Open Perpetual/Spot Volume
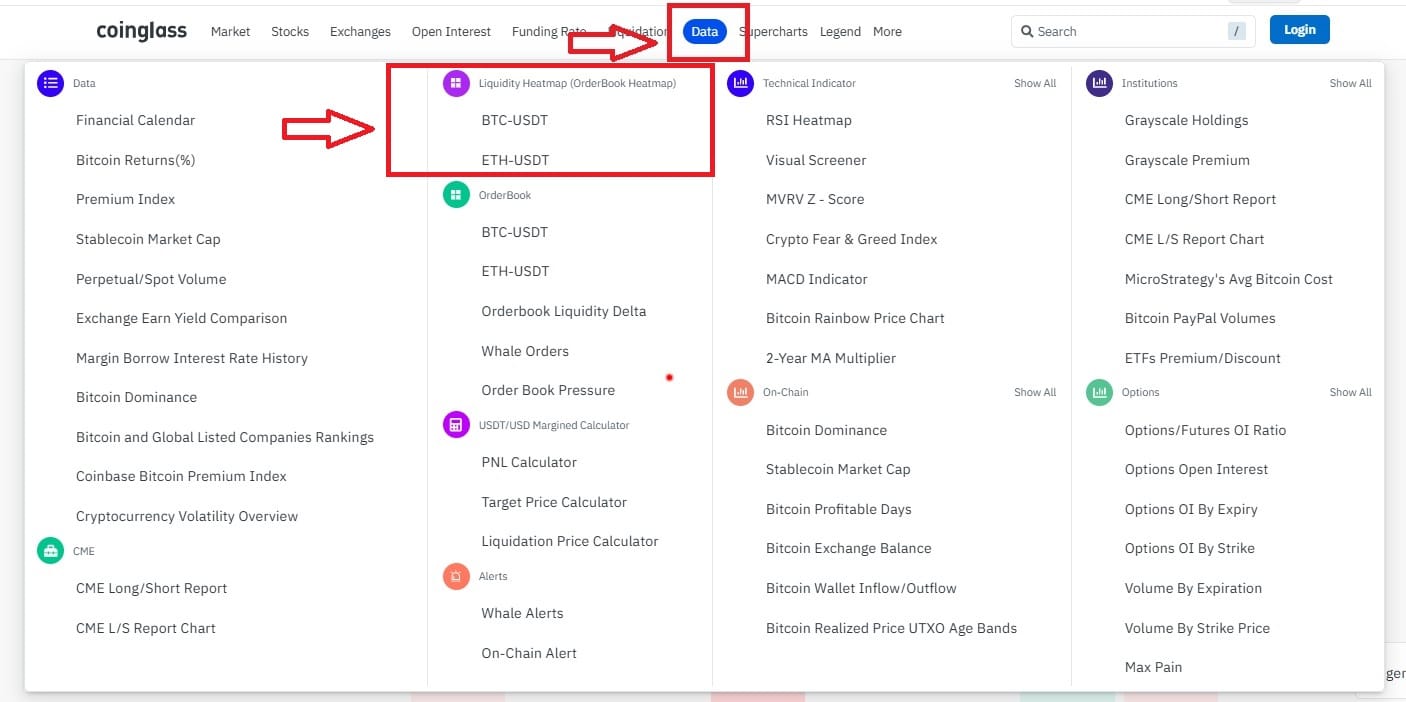 [151, 279]
